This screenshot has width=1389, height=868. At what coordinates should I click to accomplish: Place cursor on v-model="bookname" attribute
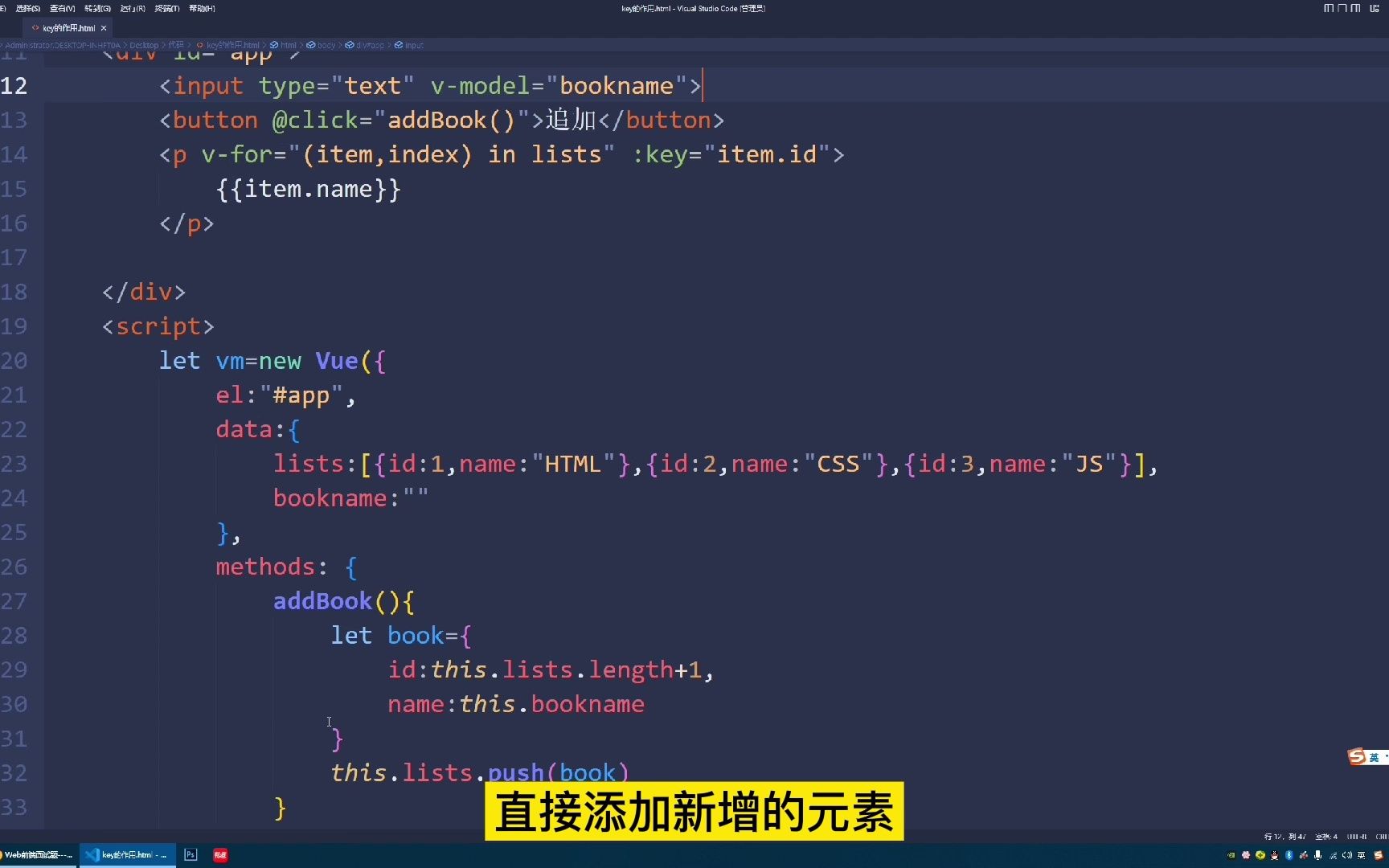(559, 86)
